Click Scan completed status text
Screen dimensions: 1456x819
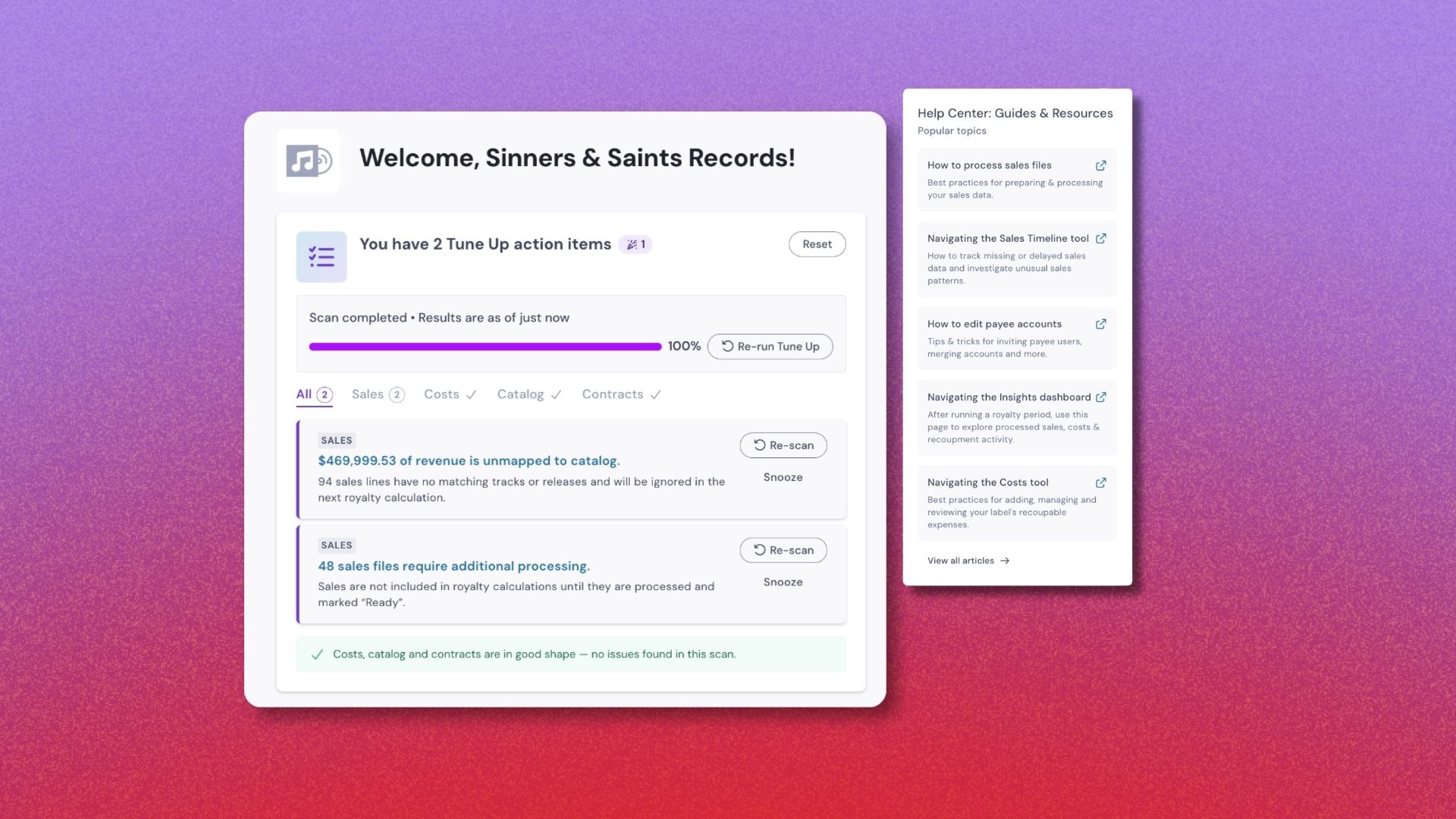439,318
